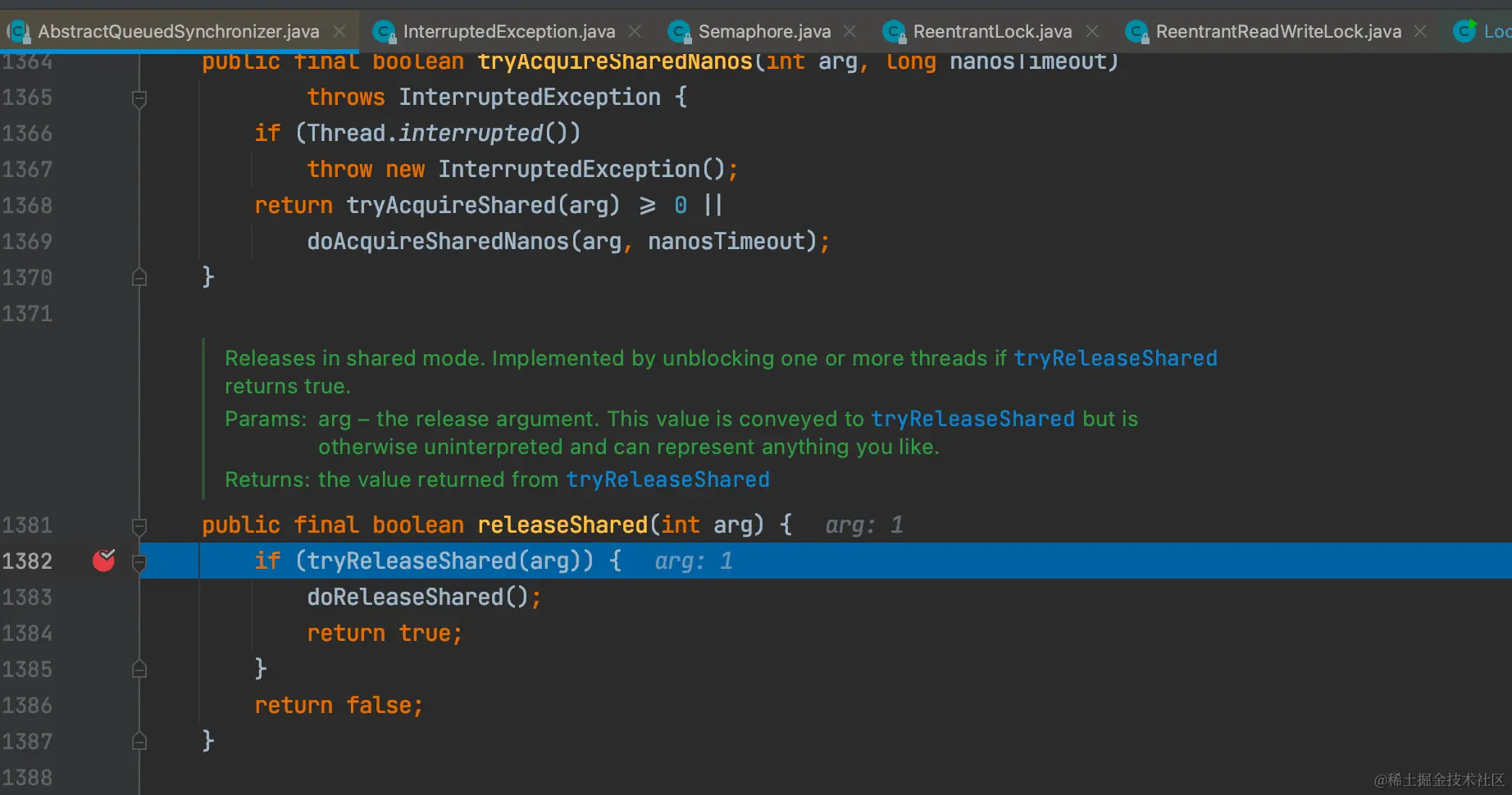Click the doReleaseShared() call
This screenshot has width=1512, height=795.
[418, 597]
